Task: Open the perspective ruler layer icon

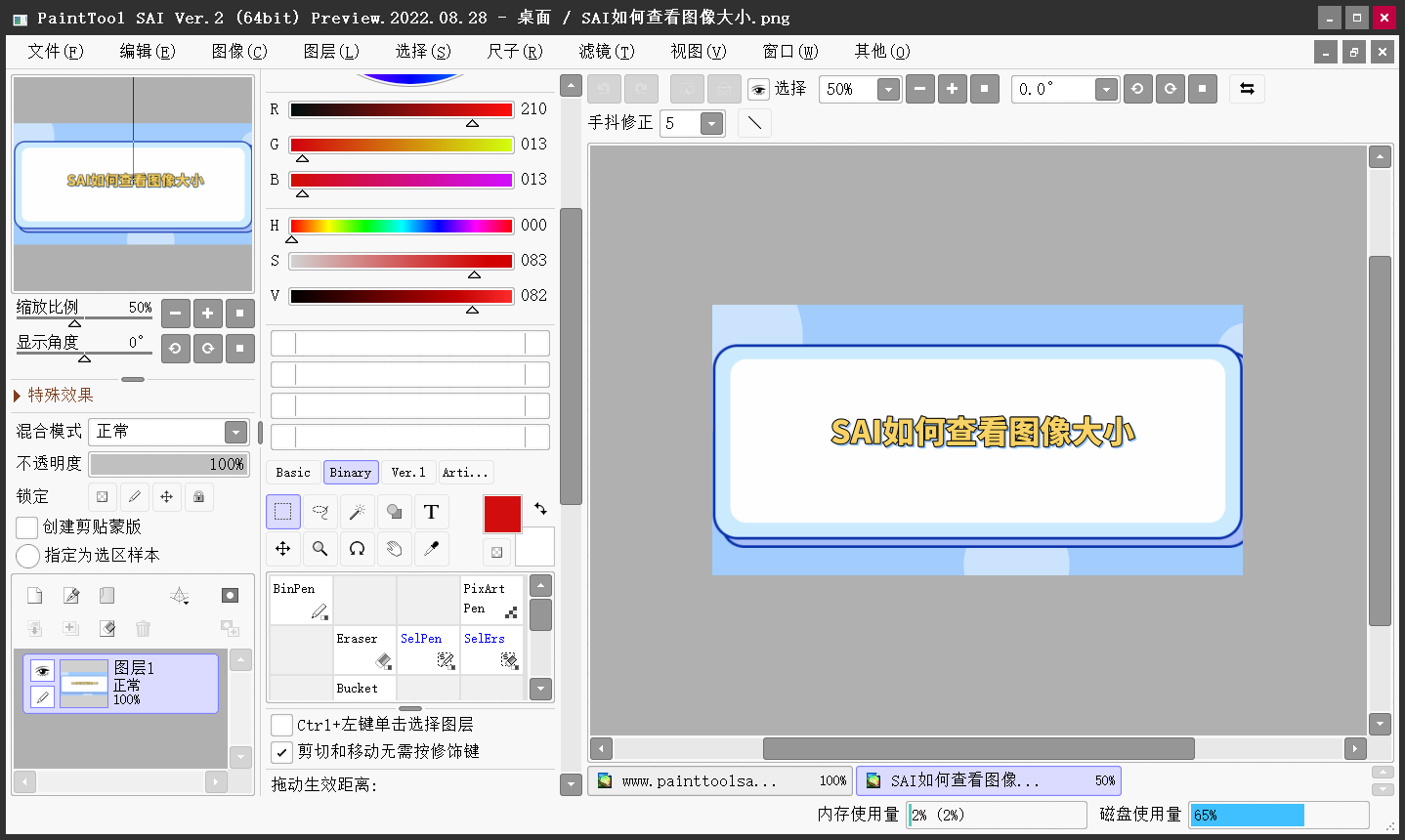Action: point(180,596)
